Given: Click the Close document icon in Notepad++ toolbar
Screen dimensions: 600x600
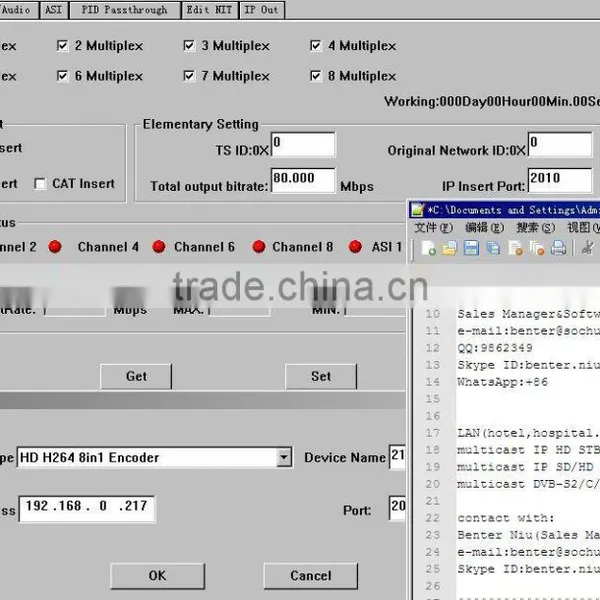Looking at the screenshot, I should [515, 248].
